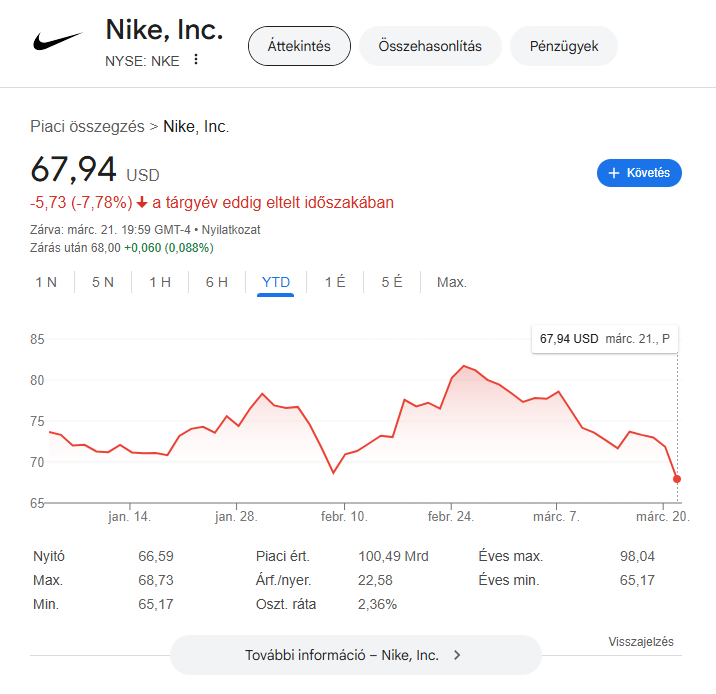Screen dimensions: 716x694
Task: Open the Pénzügyek tab
Action: click(x=564, y=46)
